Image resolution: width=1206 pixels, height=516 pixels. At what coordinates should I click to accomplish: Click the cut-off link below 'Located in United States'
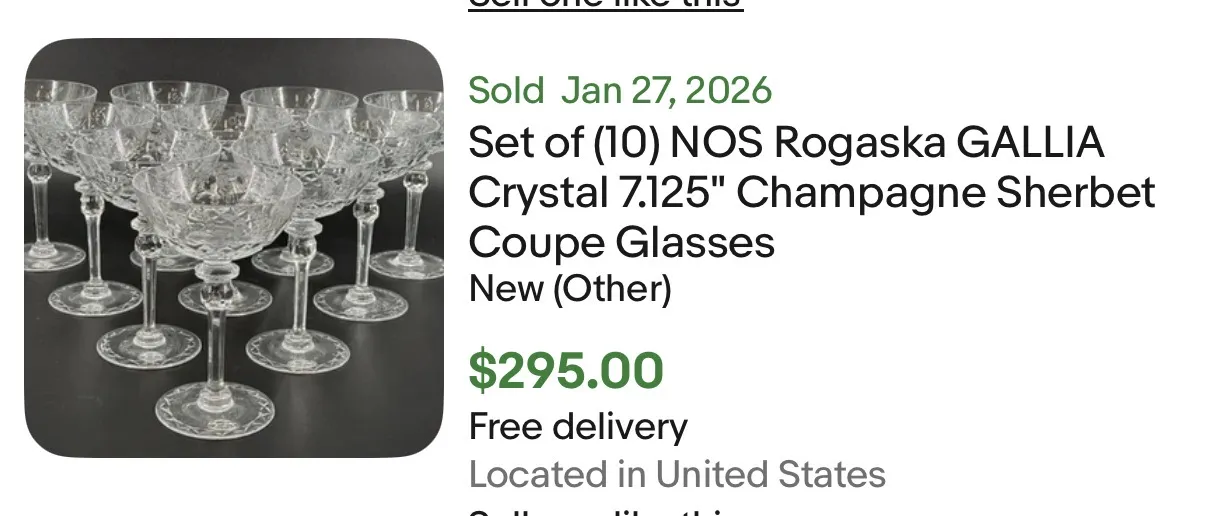coord(605,511)
